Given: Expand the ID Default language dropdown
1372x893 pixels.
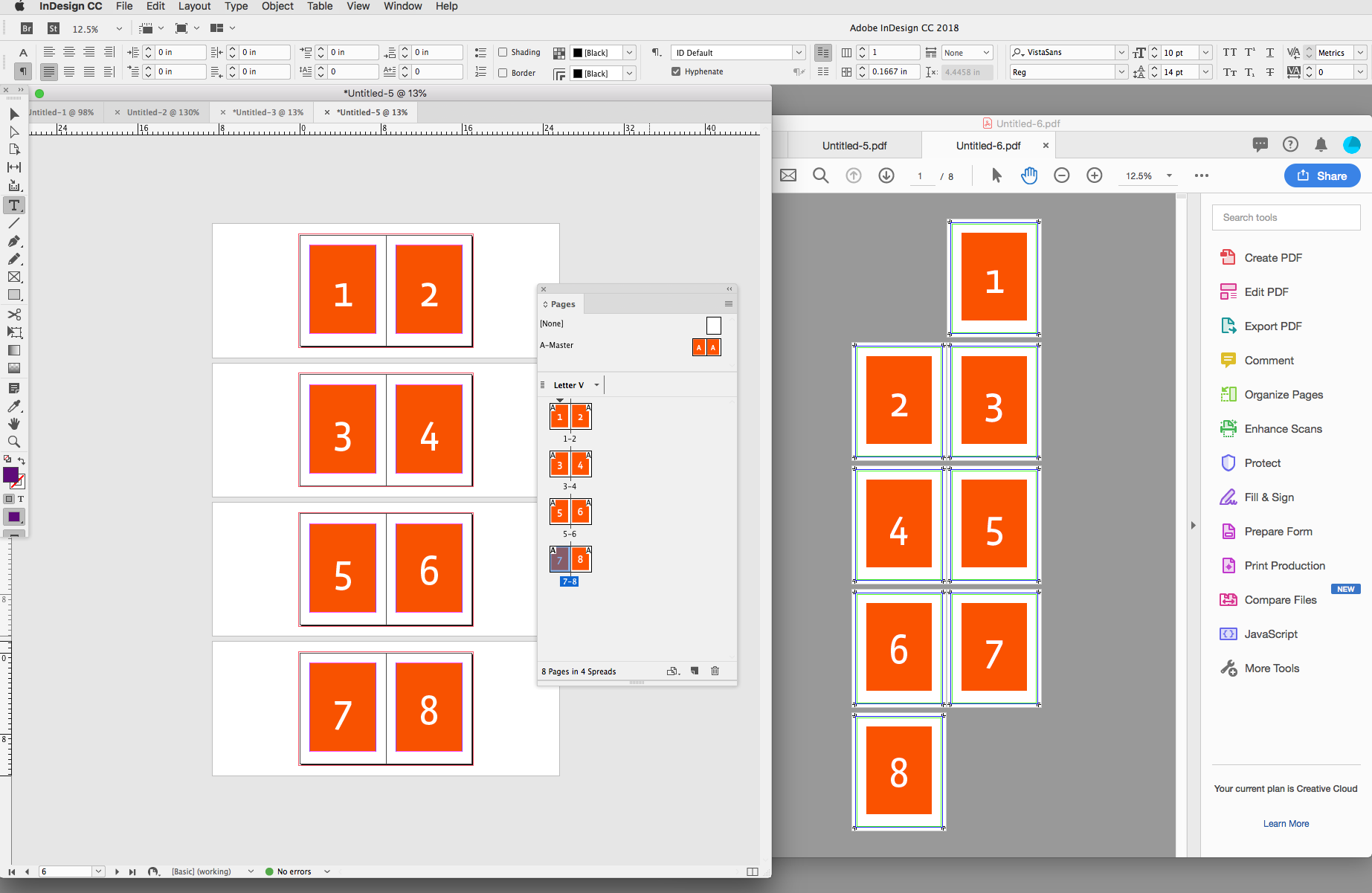Looking at the screenshot, I should tap(798, 53).
